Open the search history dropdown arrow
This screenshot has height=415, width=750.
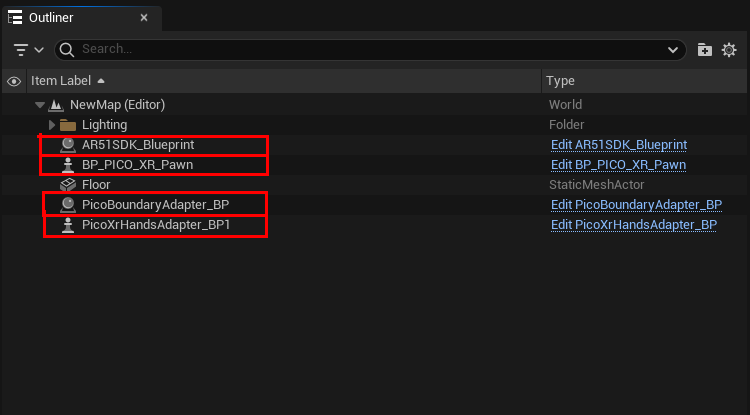(x=673, y=50)
